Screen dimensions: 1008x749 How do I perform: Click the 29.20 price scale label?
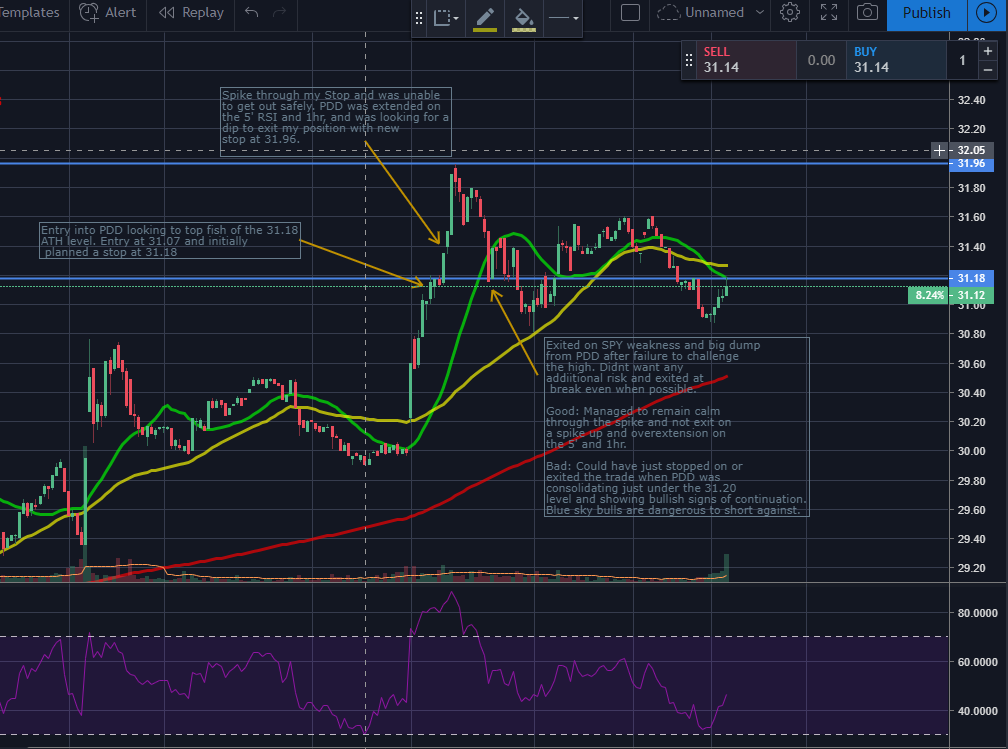pos(971,568)
